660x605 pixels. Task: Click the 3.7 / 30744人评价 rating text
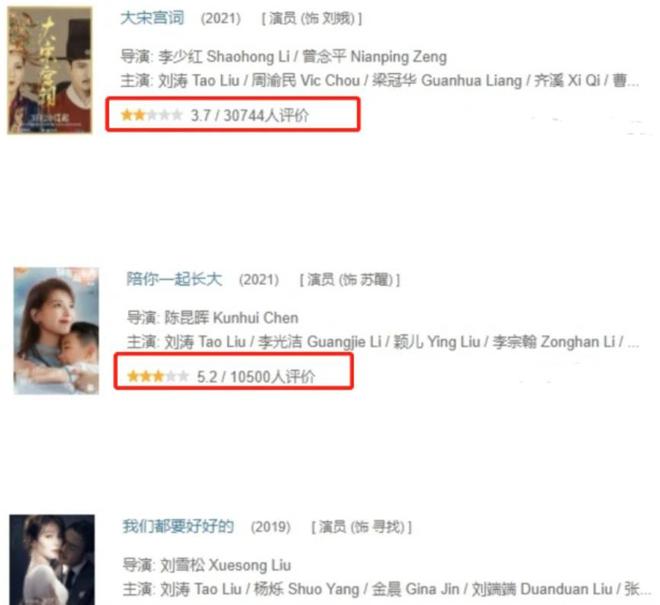pos(250,115)
